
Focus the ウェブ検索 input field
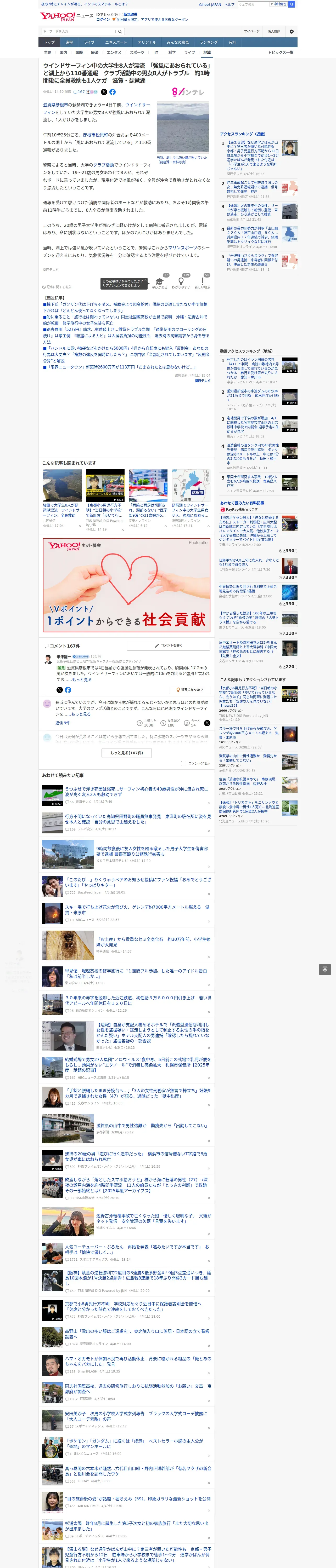[254, 4]
